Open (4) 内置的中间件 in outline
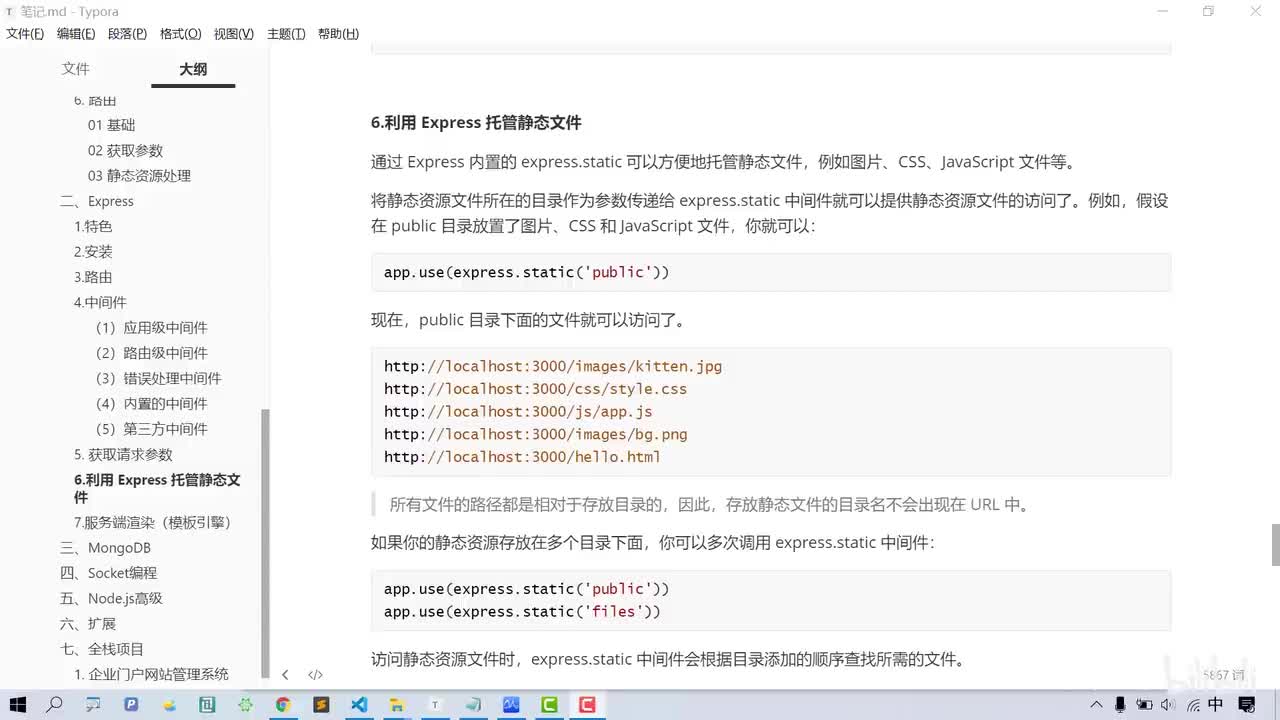Viewport: 1280px width, 720px height. tap(151, 403)
